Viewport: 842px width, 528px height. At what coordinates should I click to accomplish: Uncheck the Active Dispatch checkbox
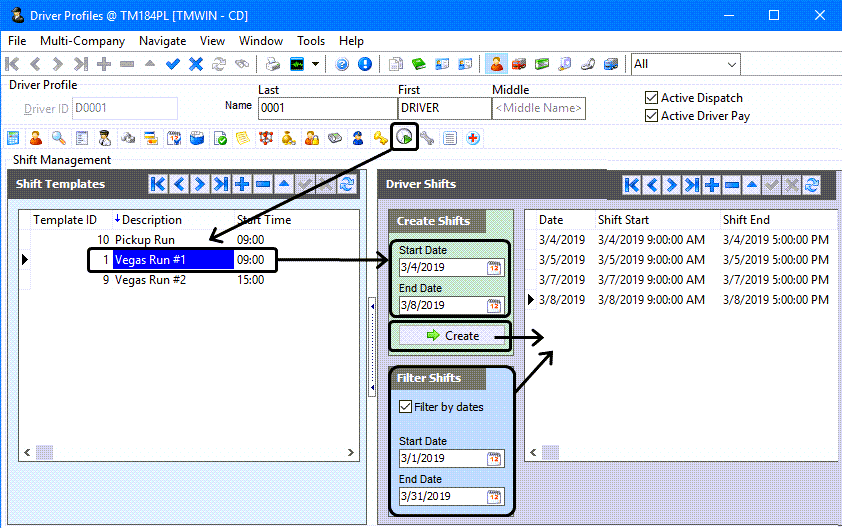pos(651,98)
